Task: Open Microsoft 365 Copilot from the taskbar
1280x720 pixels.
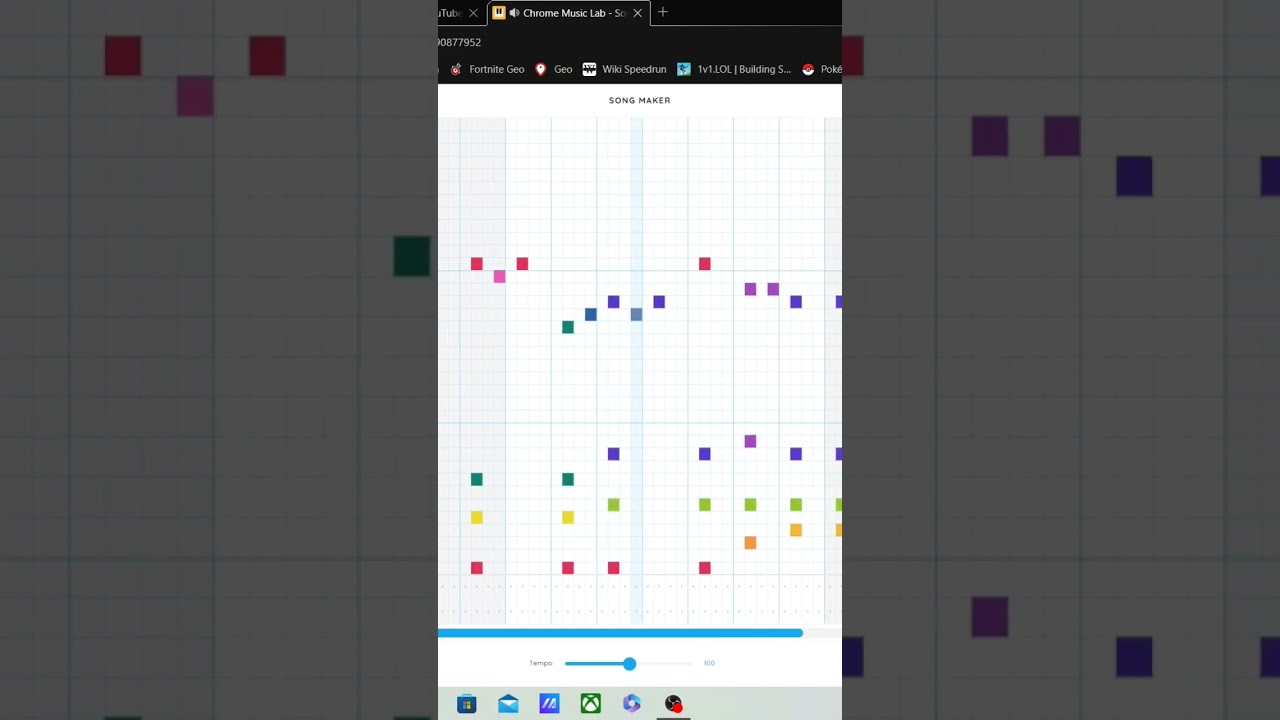Action: tap(632, 704)
